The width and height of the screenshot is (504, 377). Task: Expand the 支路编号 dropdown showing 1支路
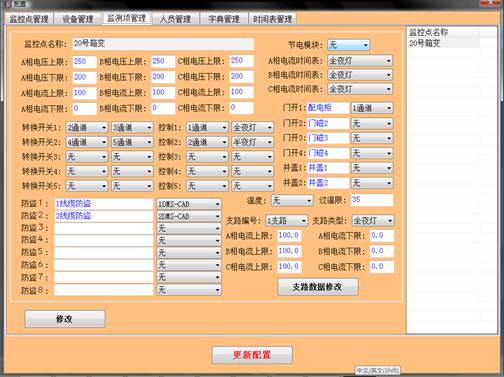286,220
